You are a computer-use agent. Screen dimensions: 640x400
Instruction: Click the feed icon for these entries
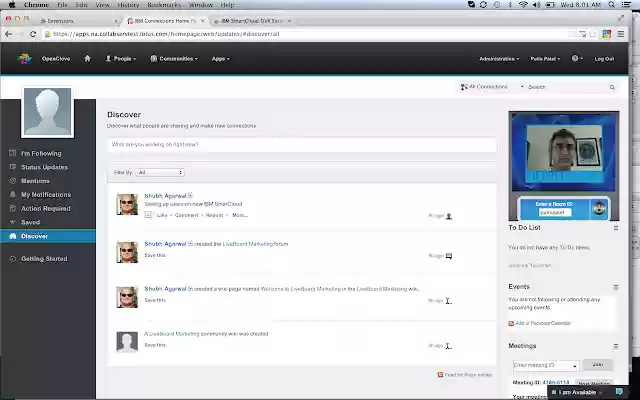click(x=440, y=374)
